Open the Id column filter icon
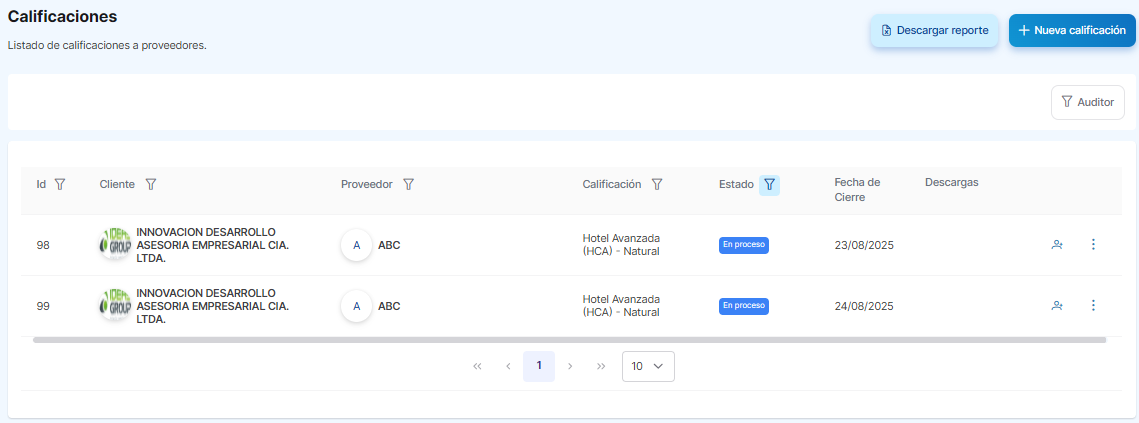Viewport: 1139px width, 423px height. tap(60, 184)
